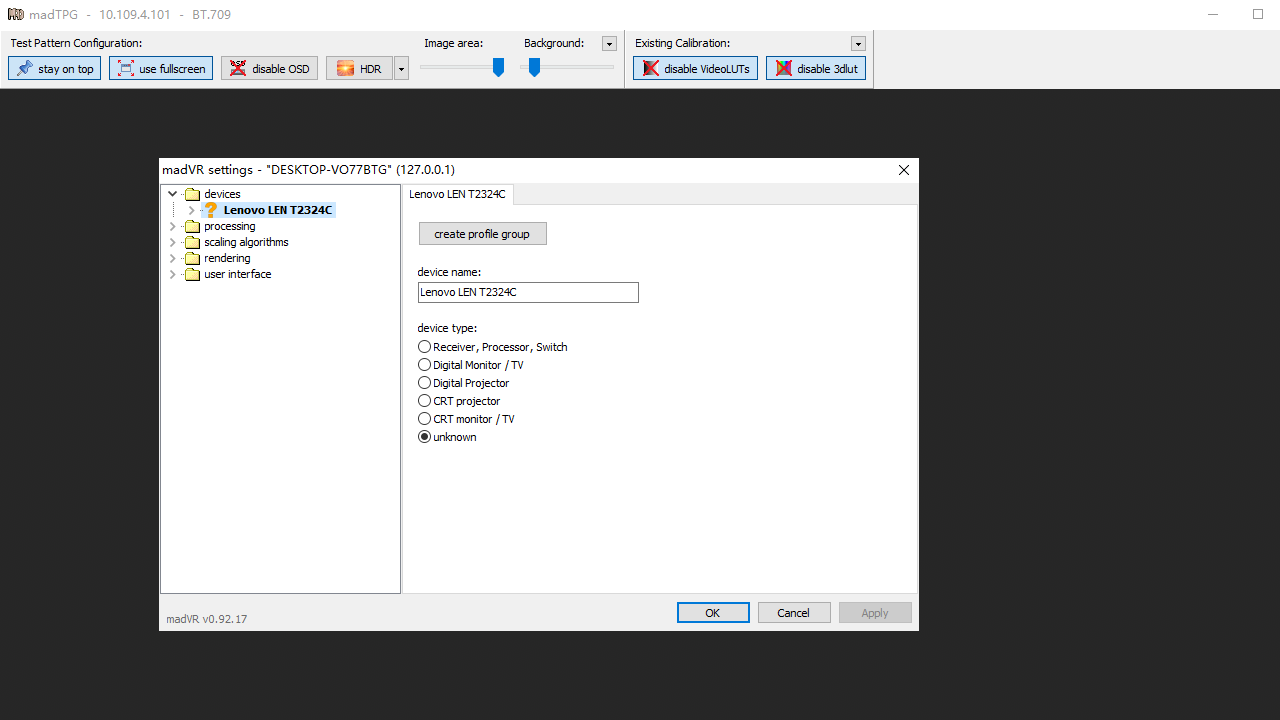The height and width of the screenshot is (720, 1280).
Task: Click the device name text field
Action: (x=527, y=292)
